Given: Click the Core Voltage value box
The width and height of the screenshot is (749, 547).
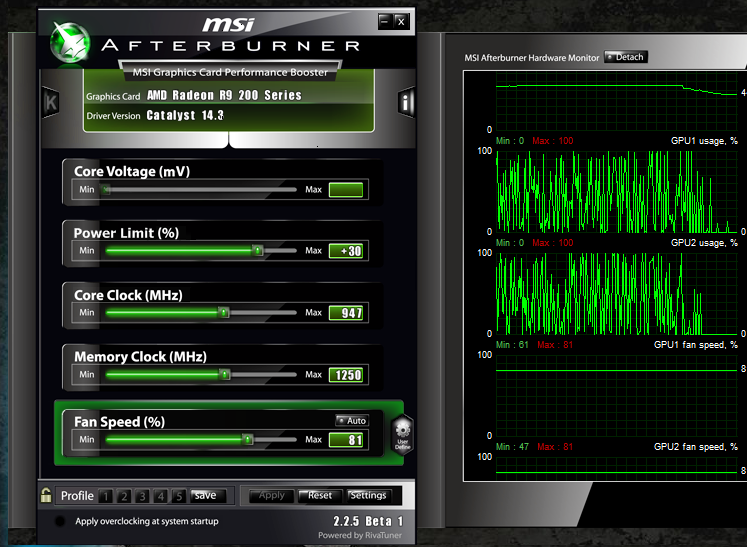Looking at the screenshot, I should [346, 190].
